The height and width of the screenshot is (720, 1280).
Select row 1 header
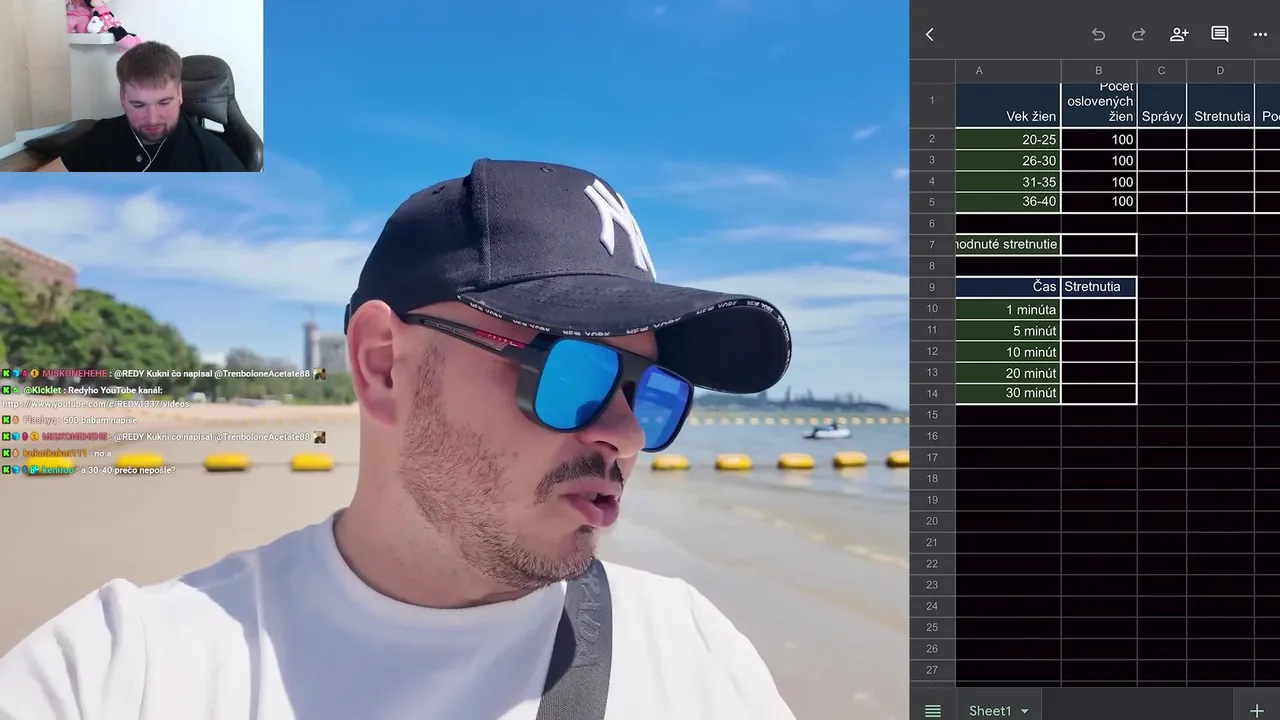pos(932,105)
